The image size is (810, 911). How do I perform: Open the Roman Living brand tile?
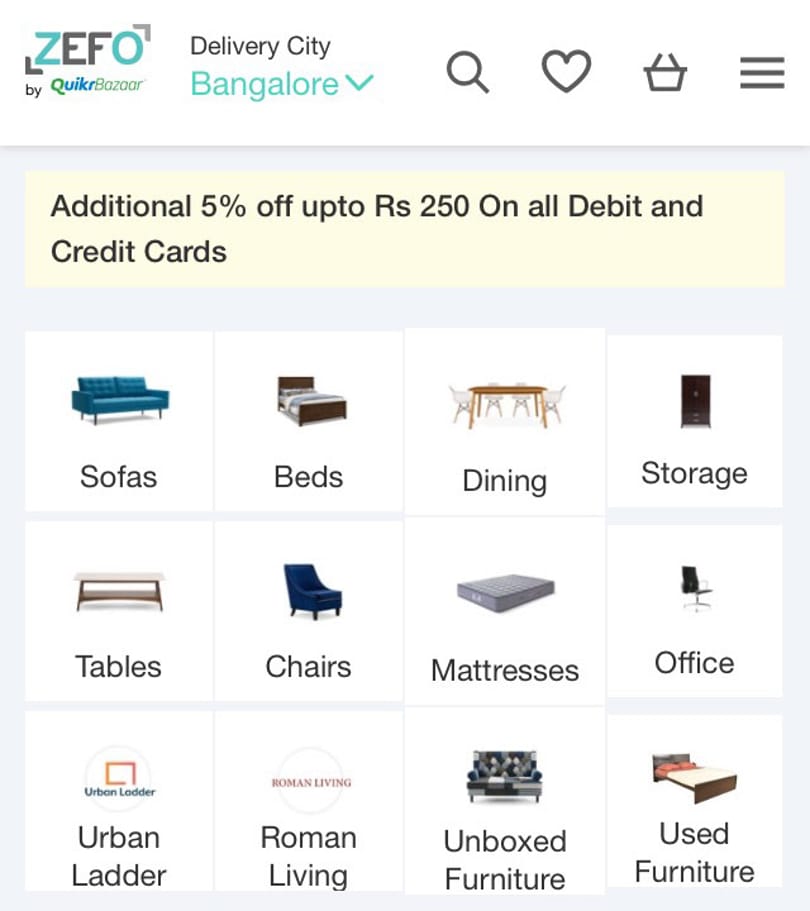tap(309, 801)
